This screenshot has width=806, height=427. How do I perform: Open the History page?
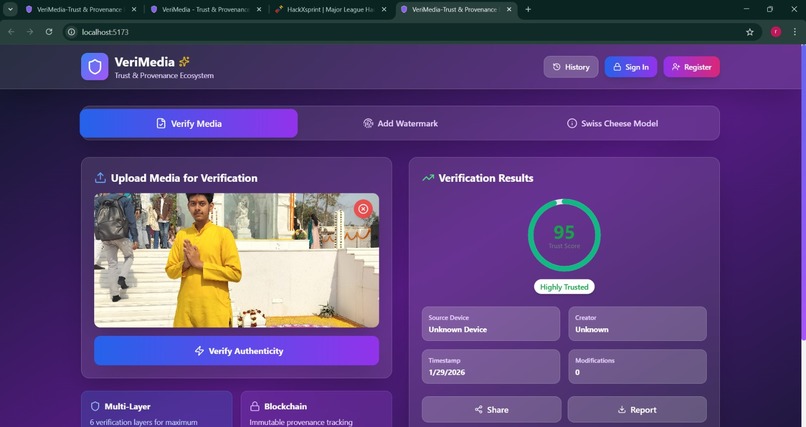pos(571,67)
